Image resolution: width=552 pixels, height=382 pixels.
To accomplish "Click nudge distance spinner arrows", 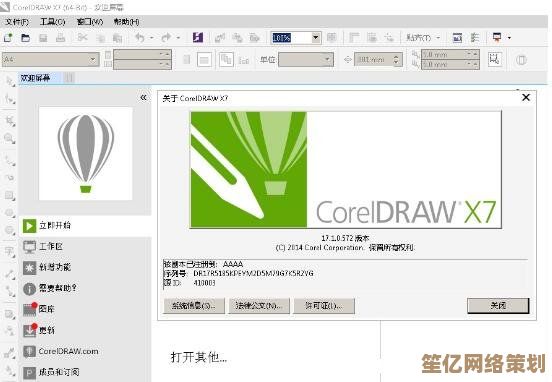I will coord(396,60).
